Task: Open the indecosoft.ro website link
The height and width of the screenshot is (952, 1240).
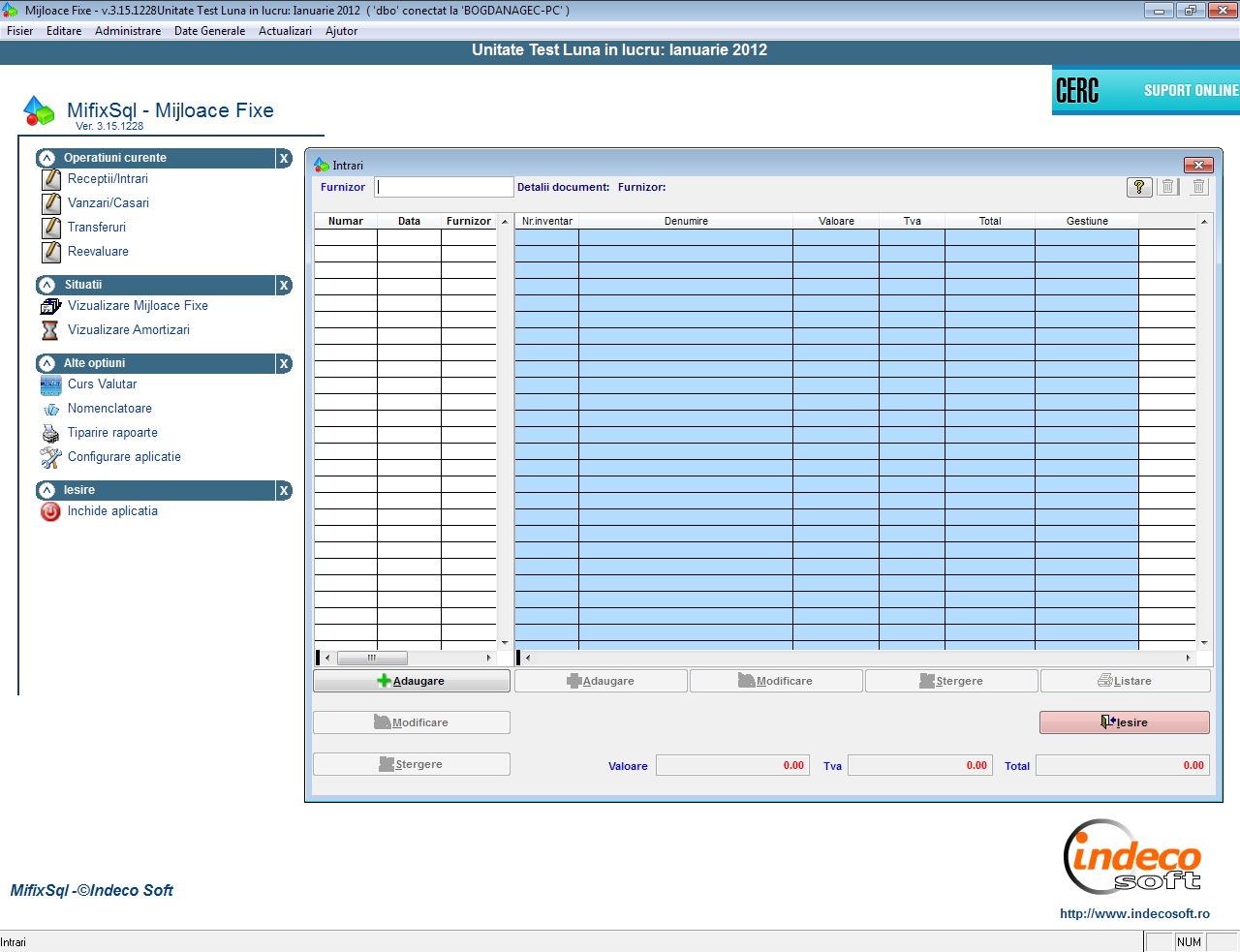Action: (1134, 913)
